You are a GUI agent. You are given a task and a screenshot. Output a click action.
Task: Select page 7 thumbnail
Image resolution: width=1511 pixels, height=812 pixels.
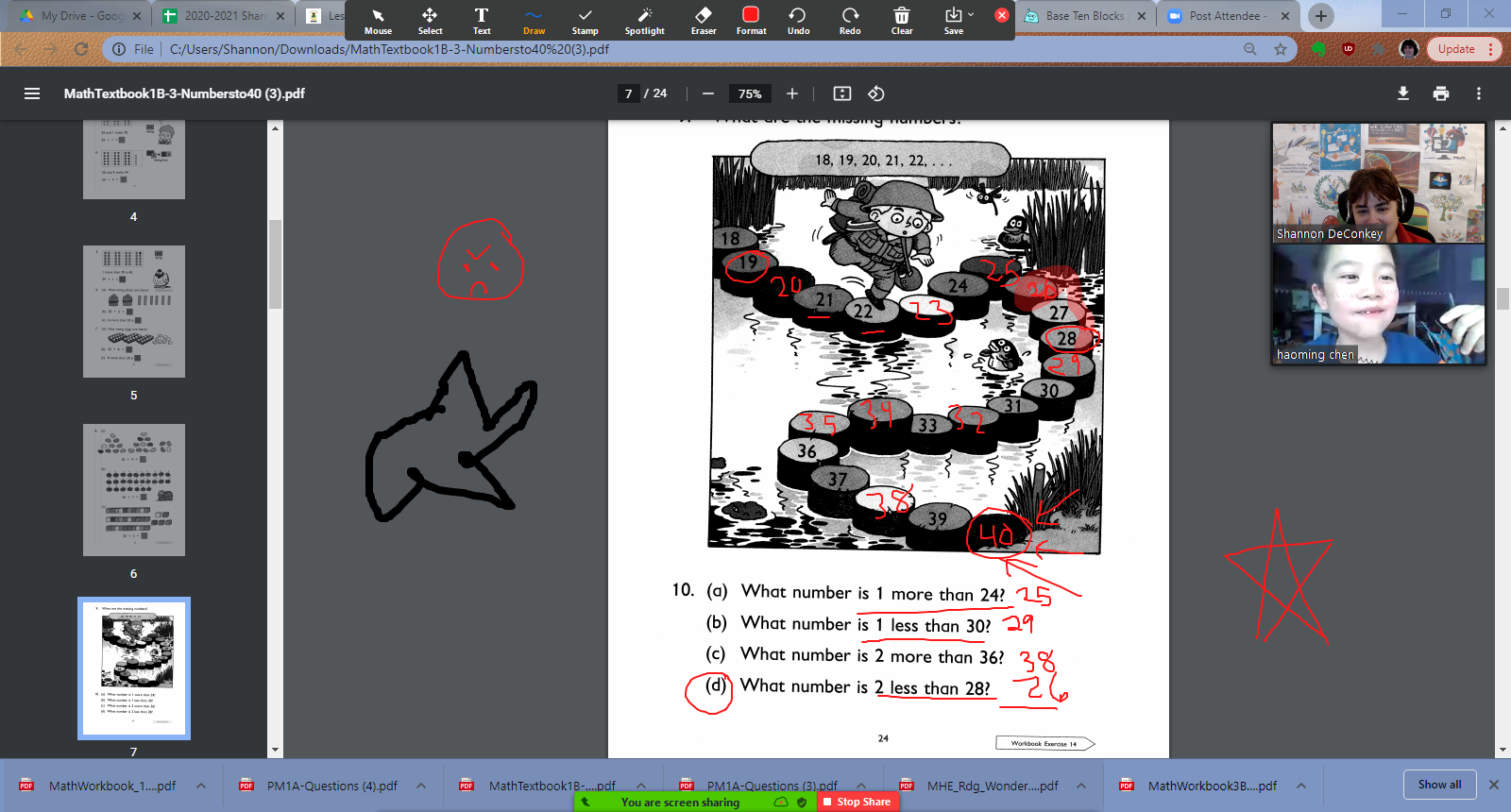point(133,668)
